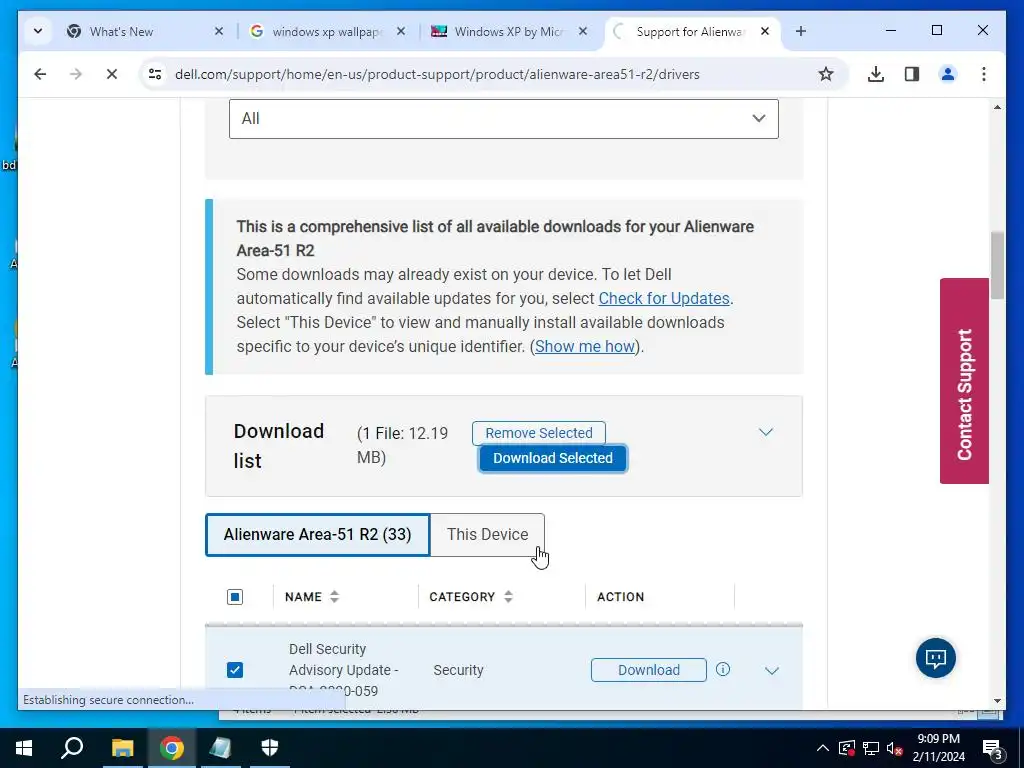Uncheck Dell Security Advisory Update checkbox
1024x768 pixels.
click(x=235, y=670)
